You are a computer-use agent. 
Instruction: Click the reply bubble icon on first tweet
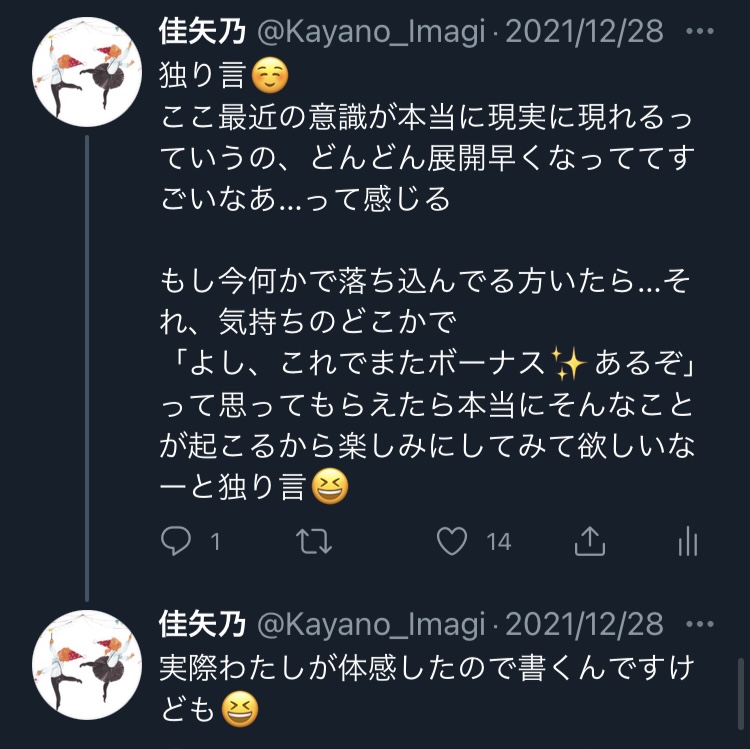click(x=177, y=541)
